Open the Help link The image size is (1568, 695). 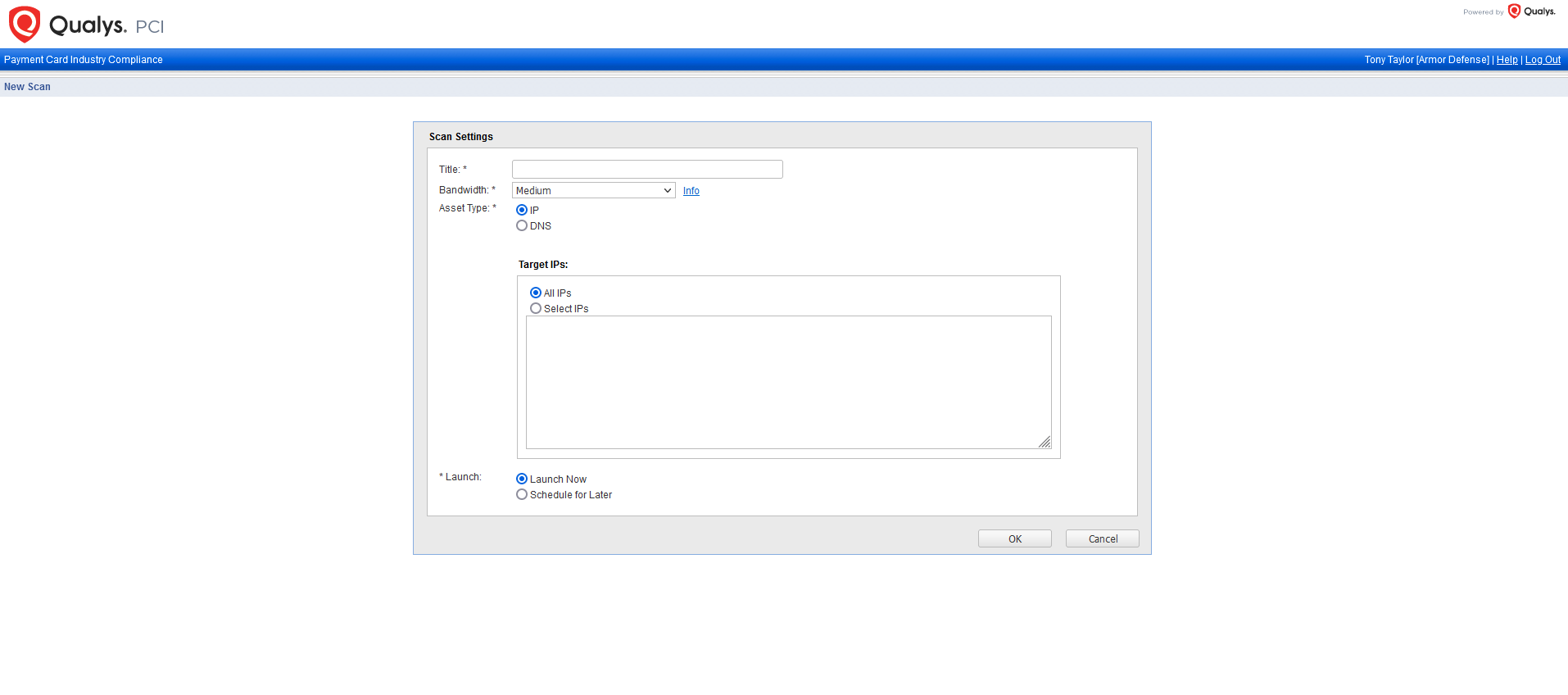[x=1507, y=60]
